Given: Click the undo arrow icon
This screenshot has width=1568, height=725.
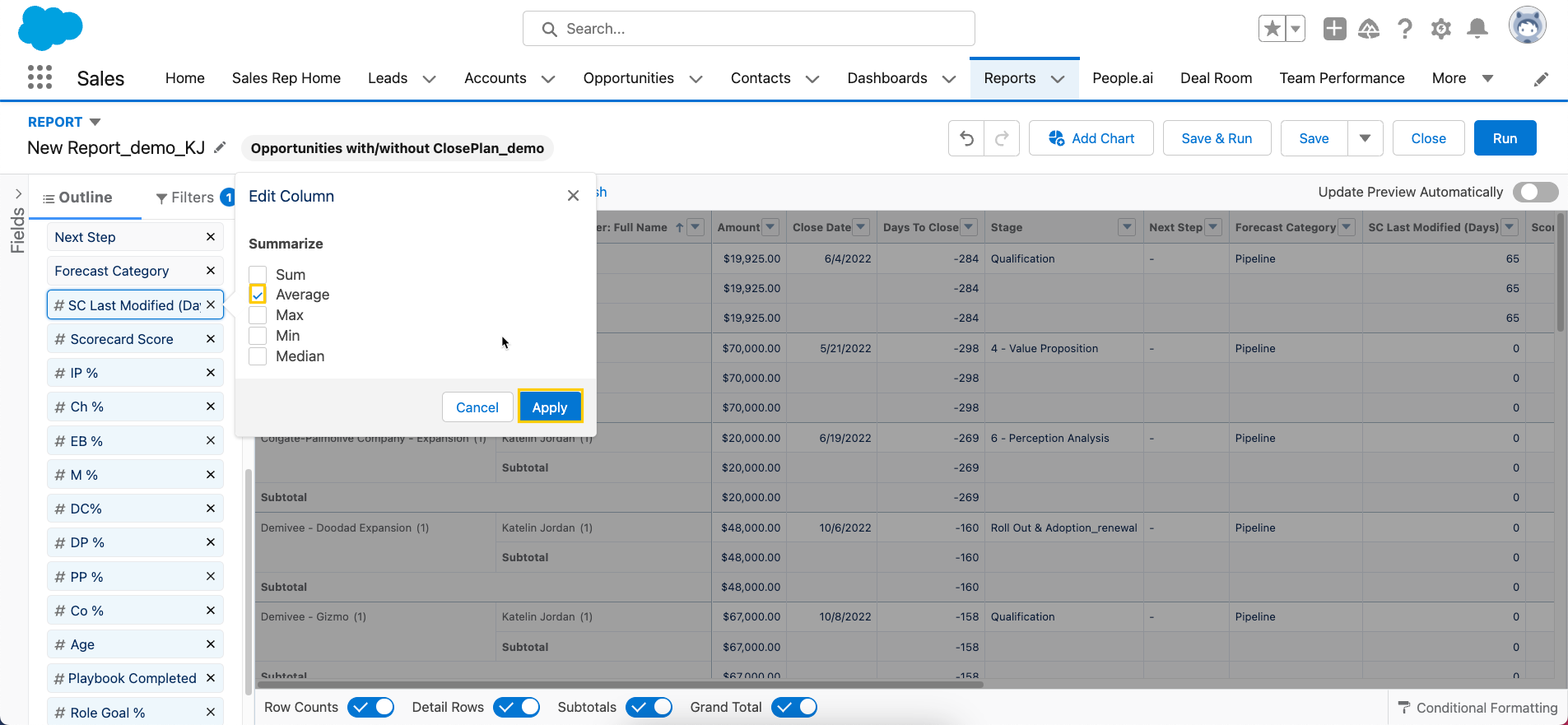Looking at the screenshot, I should click(966, 138).
